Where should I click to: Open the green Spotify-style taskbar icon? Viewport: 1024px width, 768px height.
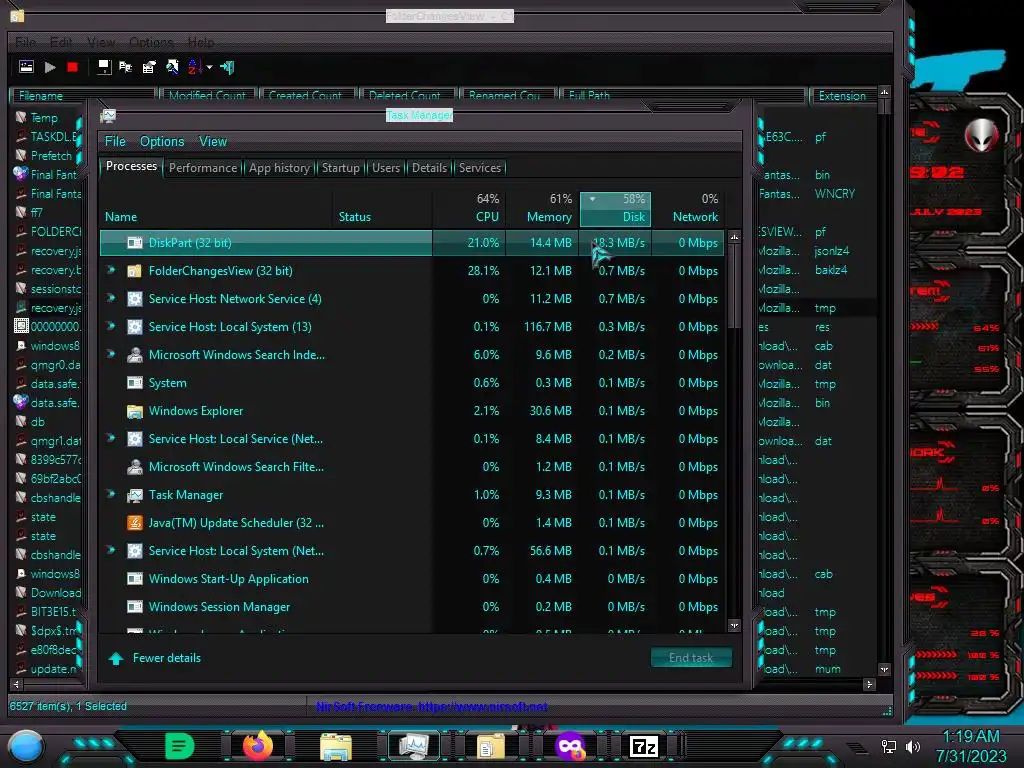tap(179, 746)
